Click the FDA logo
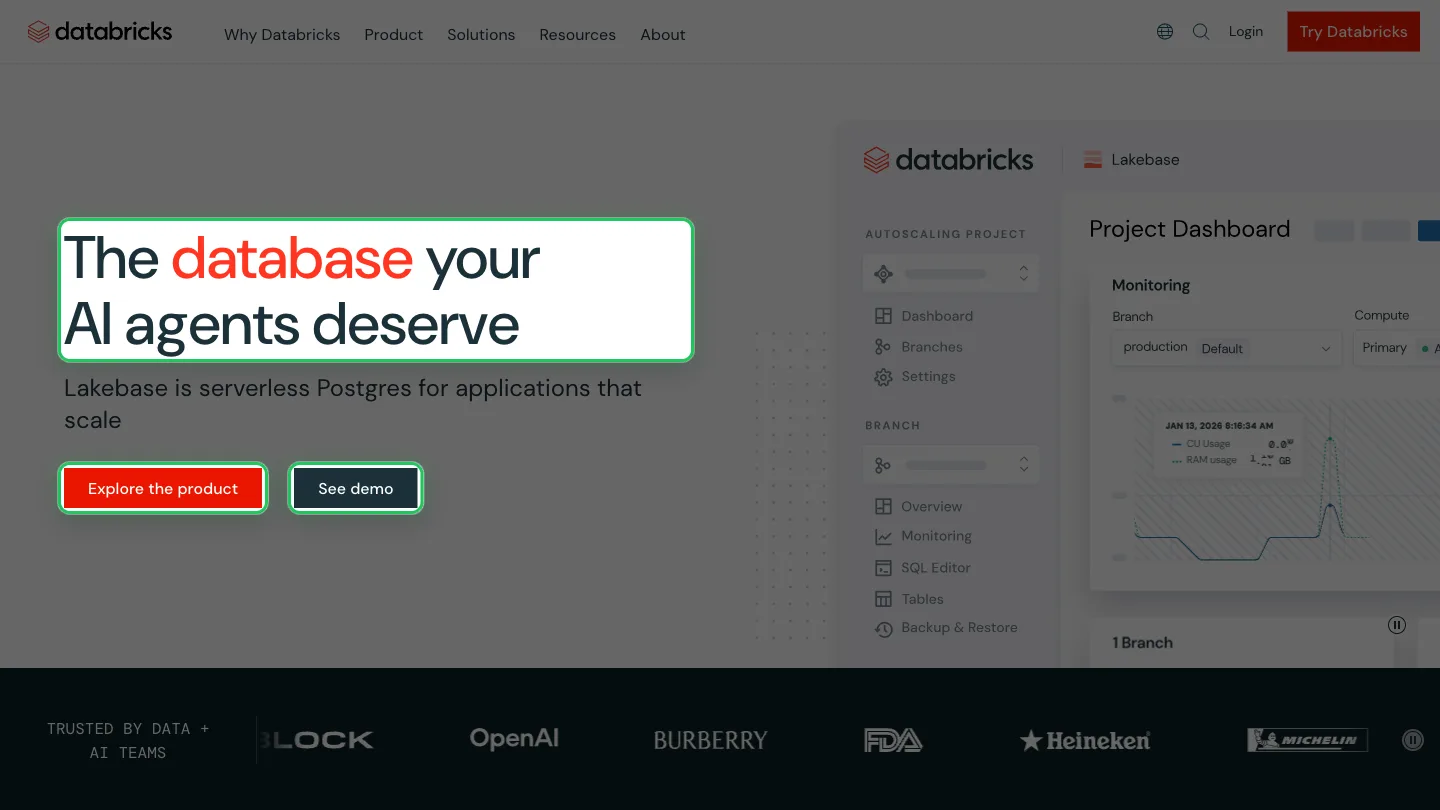 (x=893, y=740)
